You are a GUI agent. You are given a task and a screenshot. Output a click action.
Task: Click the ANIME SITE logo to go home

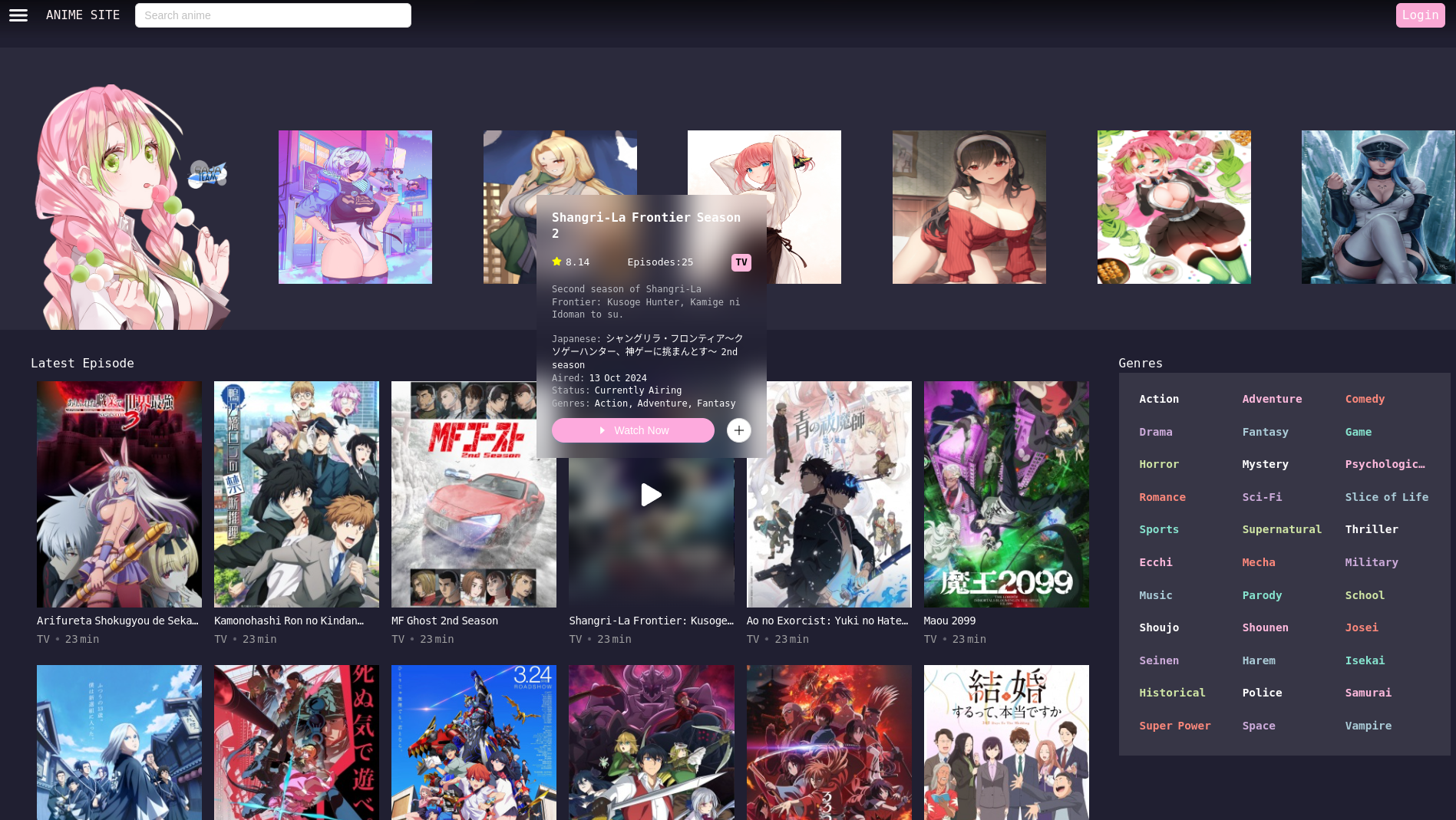point(82,15)
